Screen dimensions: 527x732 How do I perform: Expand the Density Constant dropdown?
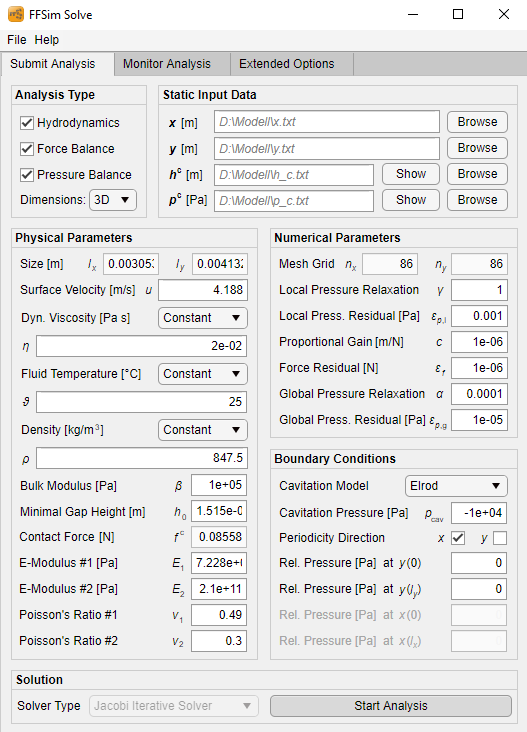202,430
